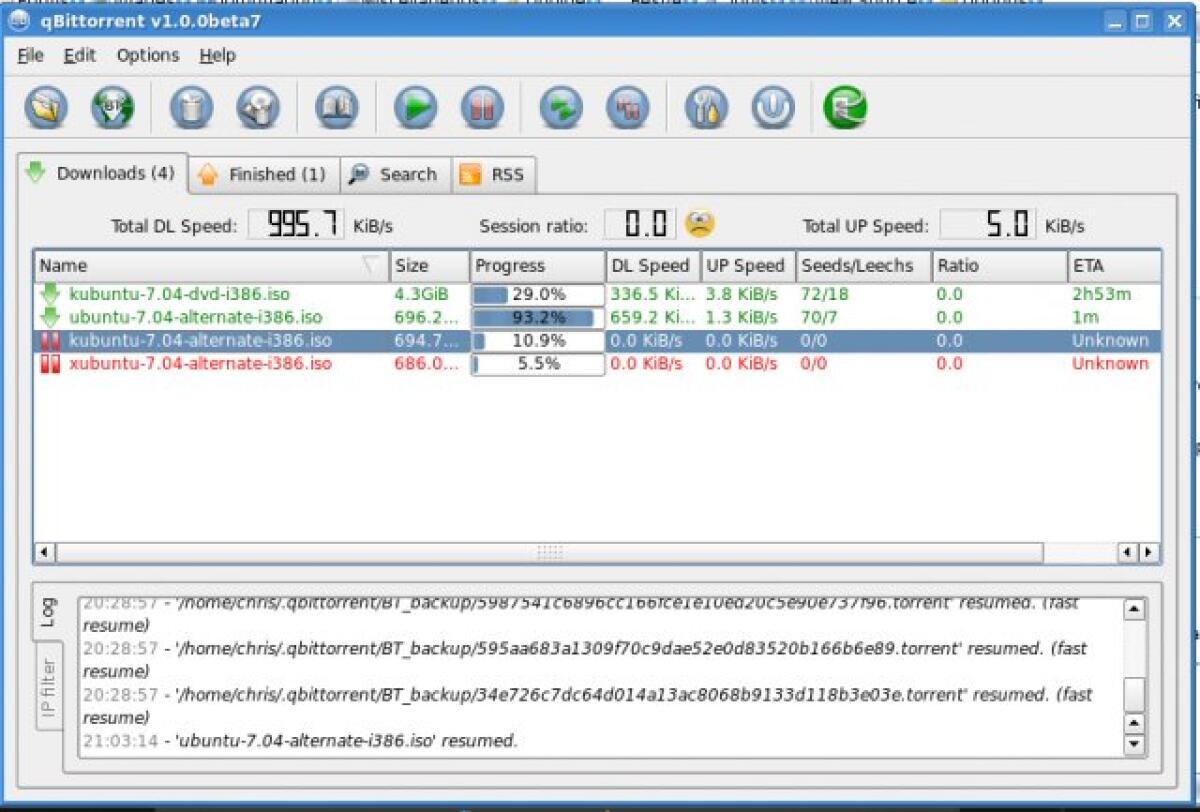Open the Options menu
The image size is (1200, 812).
pyautogui.click(x=146, y=55)
